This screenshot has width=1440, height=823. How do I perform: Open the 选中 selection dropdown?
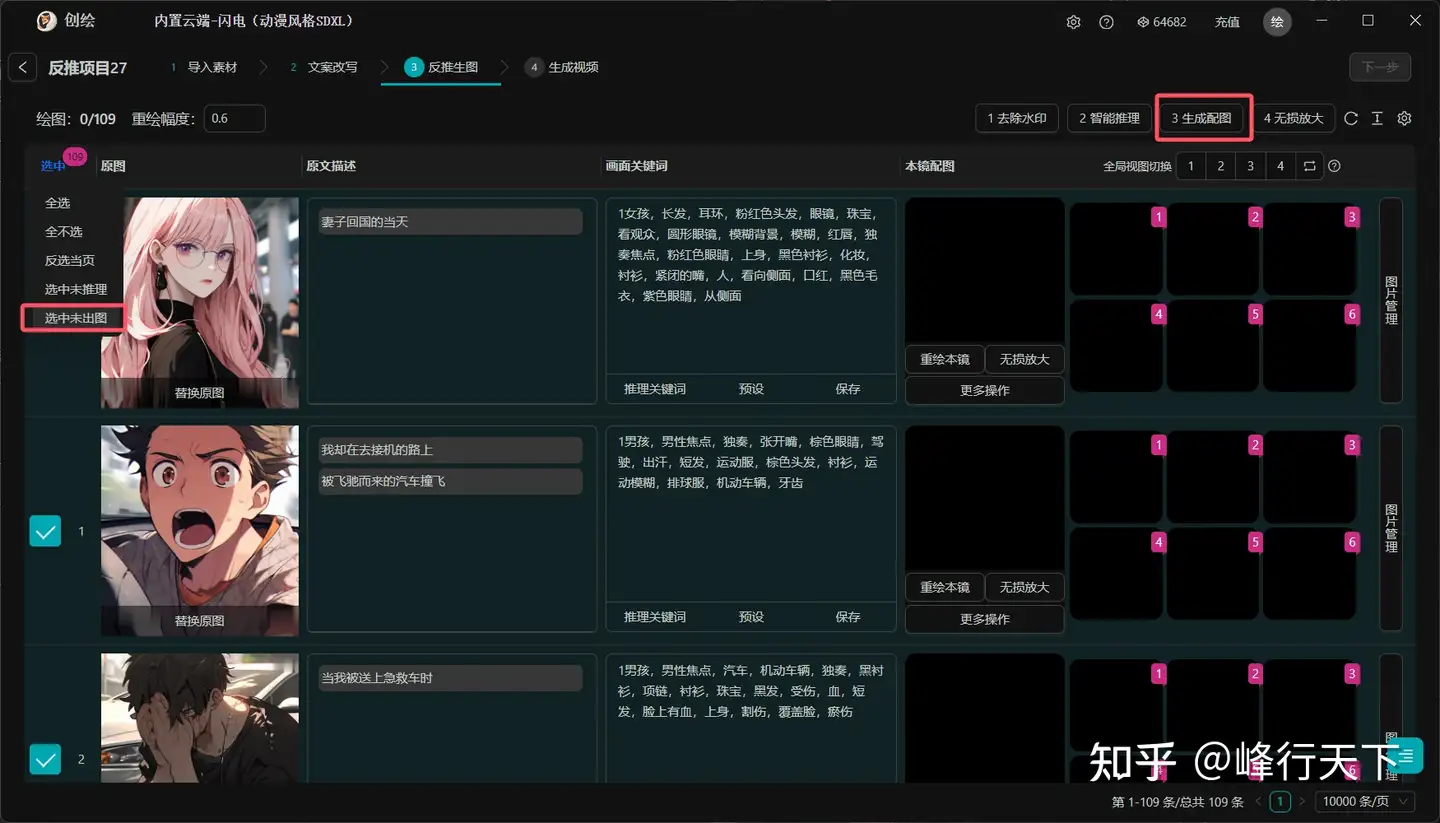click(x=53, y=166)
